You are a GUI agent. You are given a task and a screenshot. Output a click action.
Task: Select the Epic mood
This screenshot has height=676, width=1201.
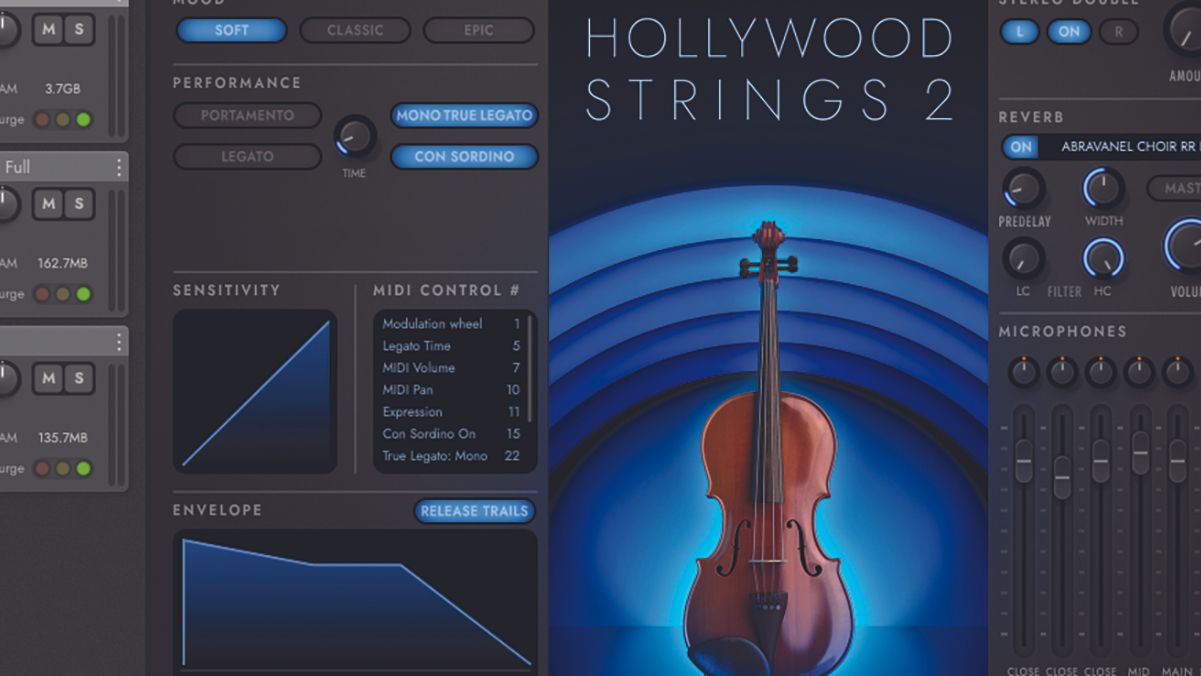point(479,30)
